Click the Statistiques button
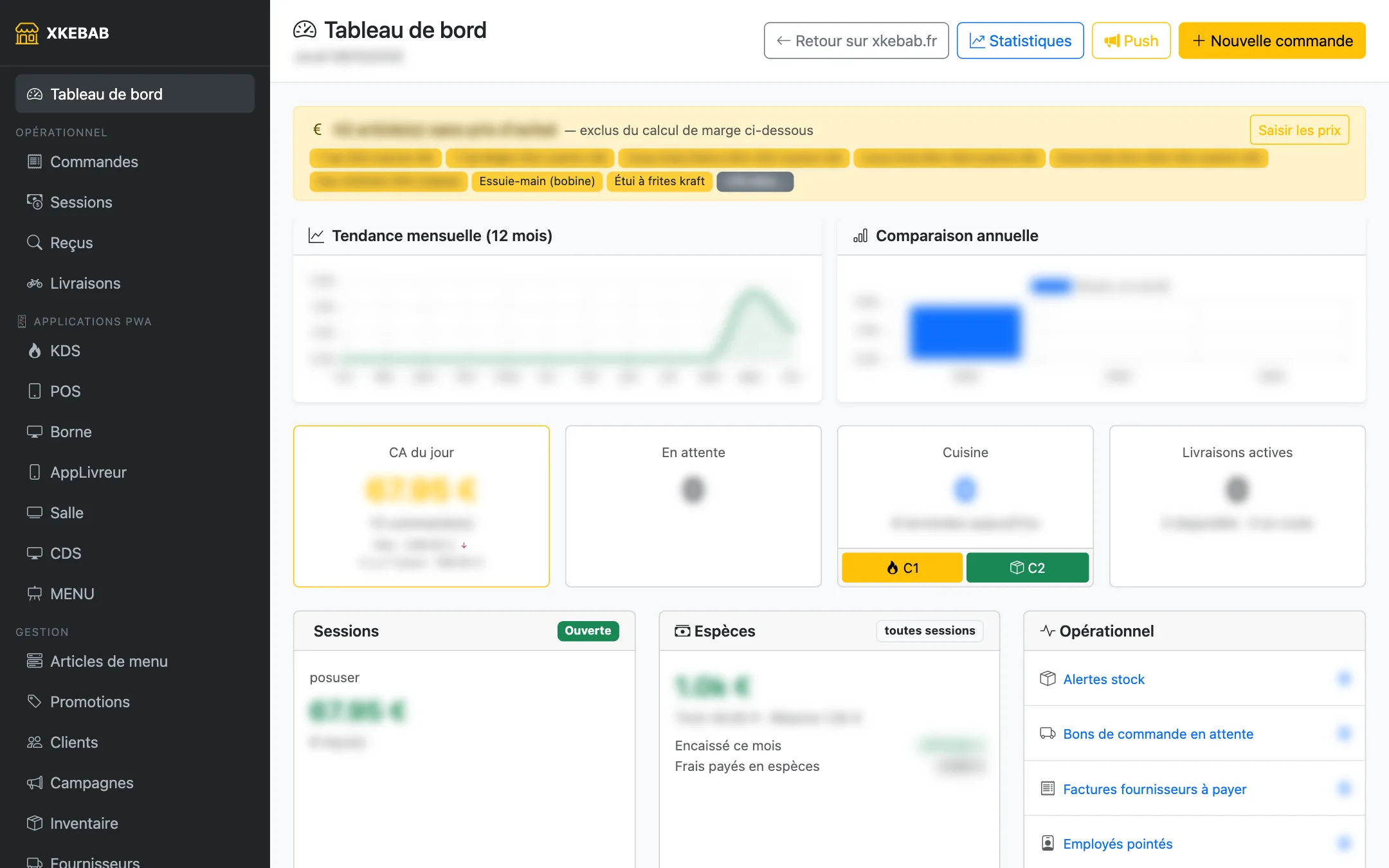 pyautogui.click(x=1021, y=41)
